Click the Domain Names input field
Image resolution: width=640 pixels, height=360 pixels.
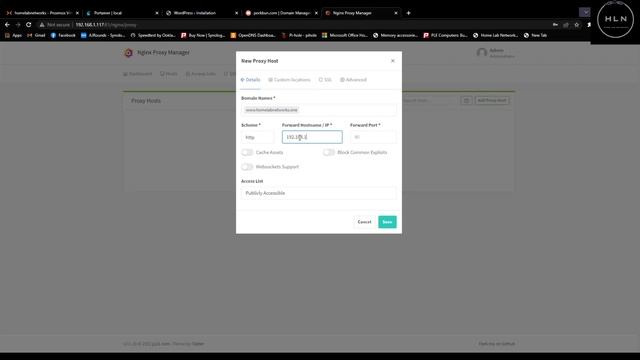coord(318,110)
